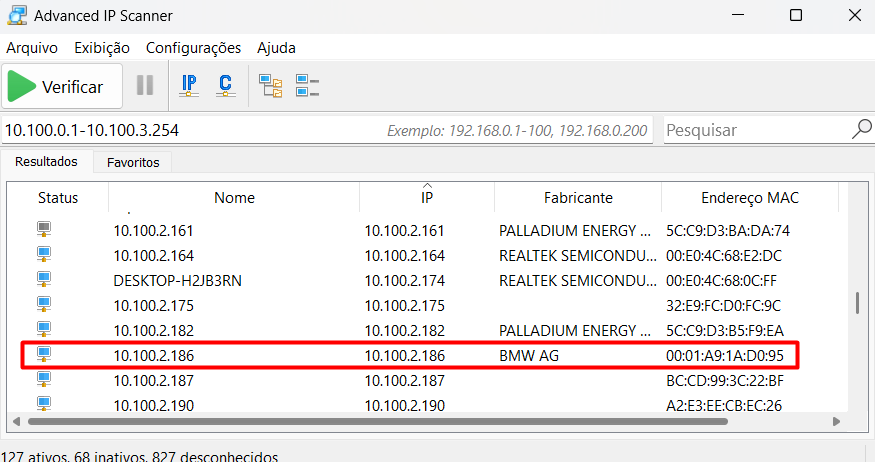Screen dimensions: 875x462
Task: Click the IP cell 10.100.2.174
Action: pos(405,281)
